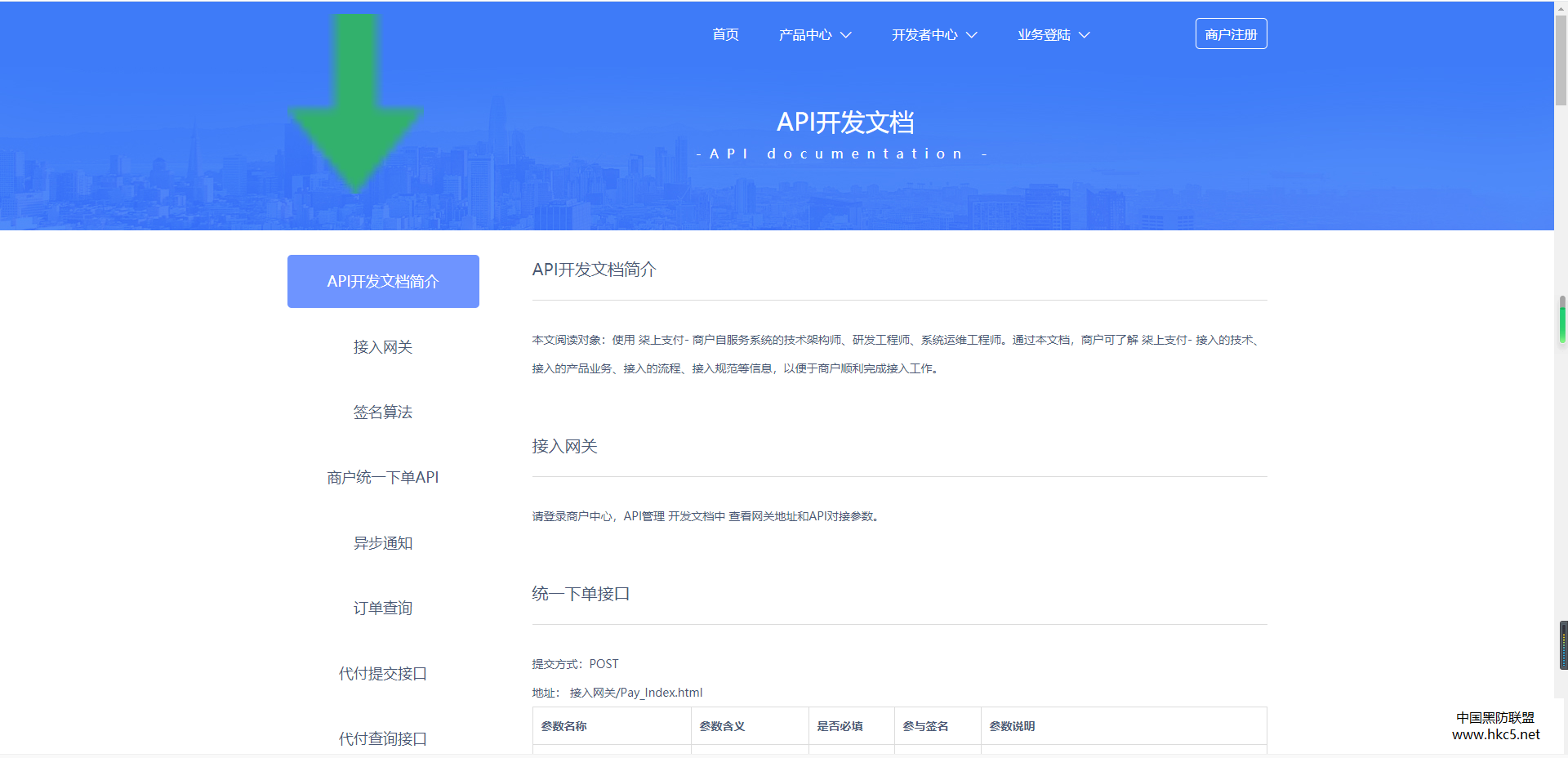The image size is (1568, 758).
Task: Select 异步通知 in the sidebar
Action: click(x=383, y=543)
